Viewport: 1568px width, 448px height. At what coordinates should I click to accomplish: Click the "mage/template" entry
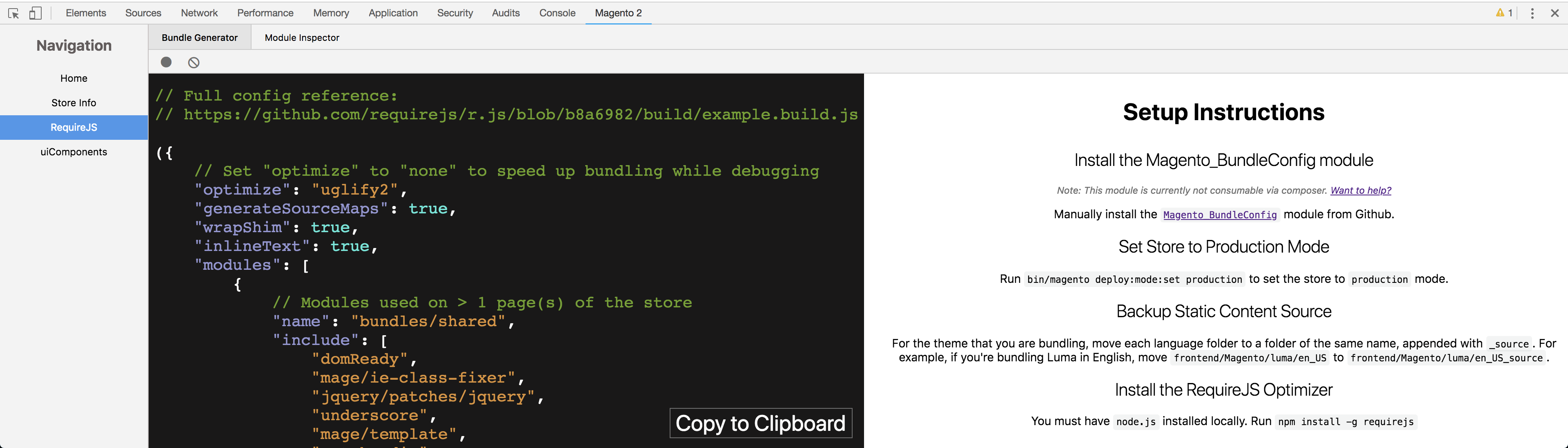pos(388,435)
